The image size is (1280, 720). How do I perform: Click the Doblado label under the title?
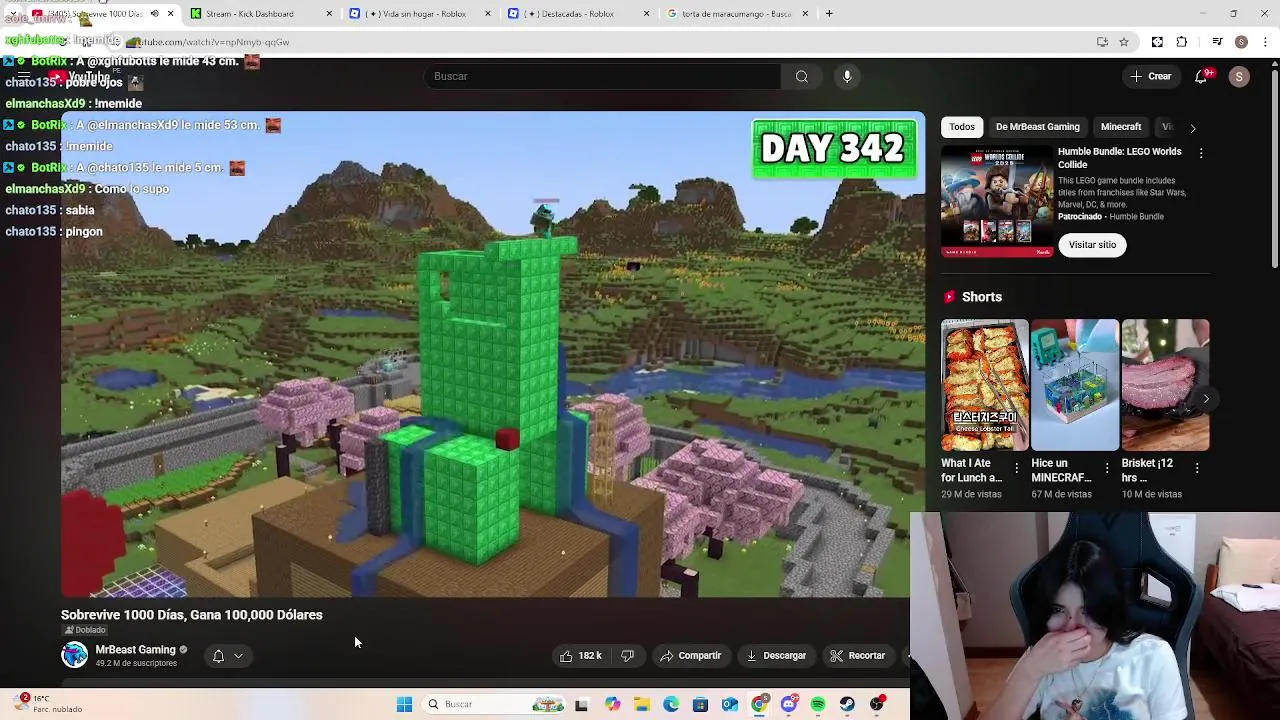click(85, 630)
